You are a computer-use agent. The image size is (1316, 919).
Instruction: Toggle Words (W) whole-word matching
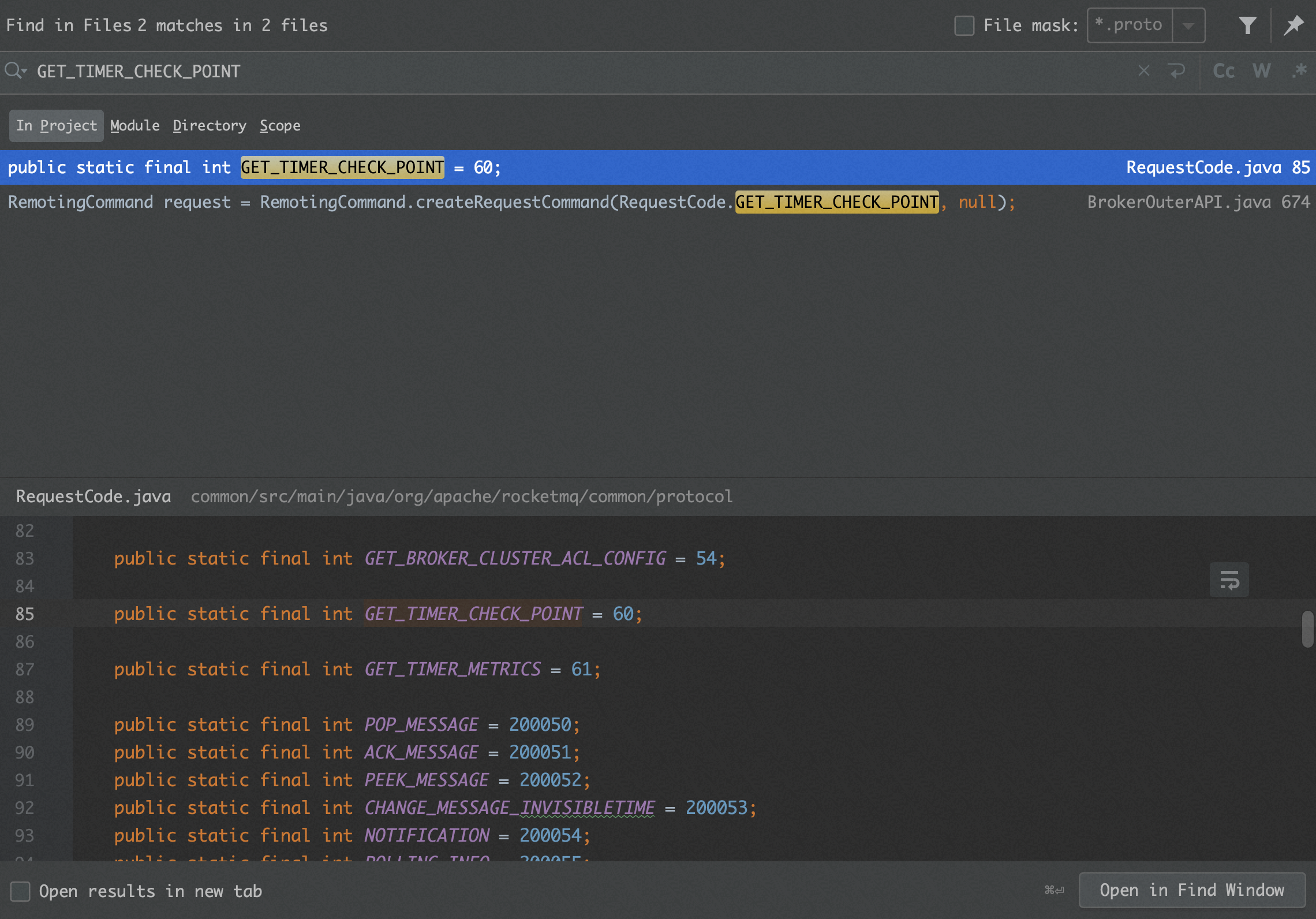(x=1261, y=71)
